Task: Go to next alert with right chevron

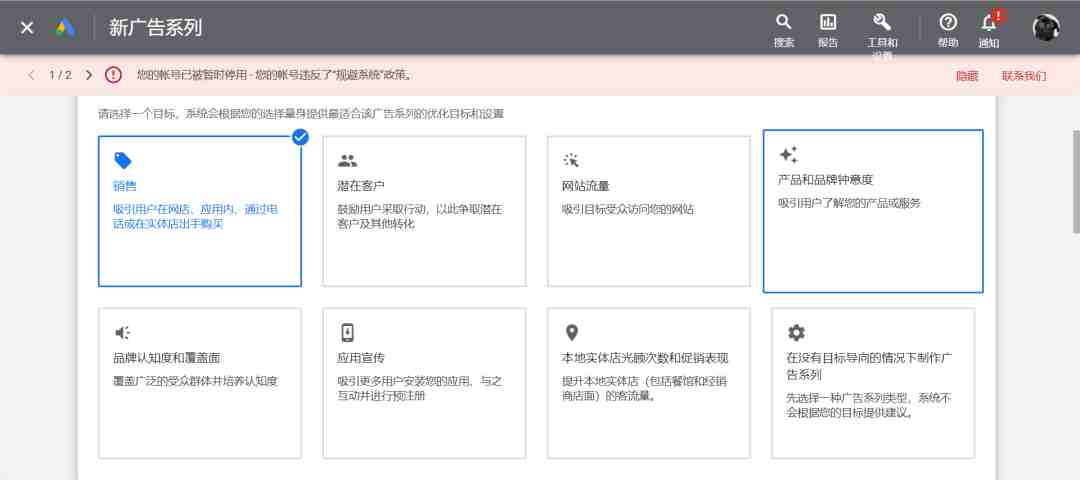Action: pyautogui.click(x=88, y=75)
